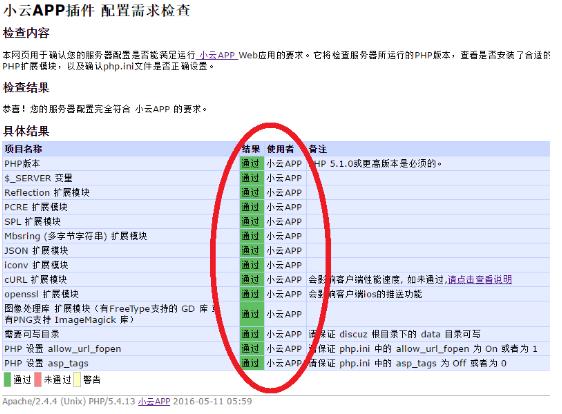562x414 pixels.
Task: Click the PHP 5.1.0 requirement note
Action: coord(376,163)
